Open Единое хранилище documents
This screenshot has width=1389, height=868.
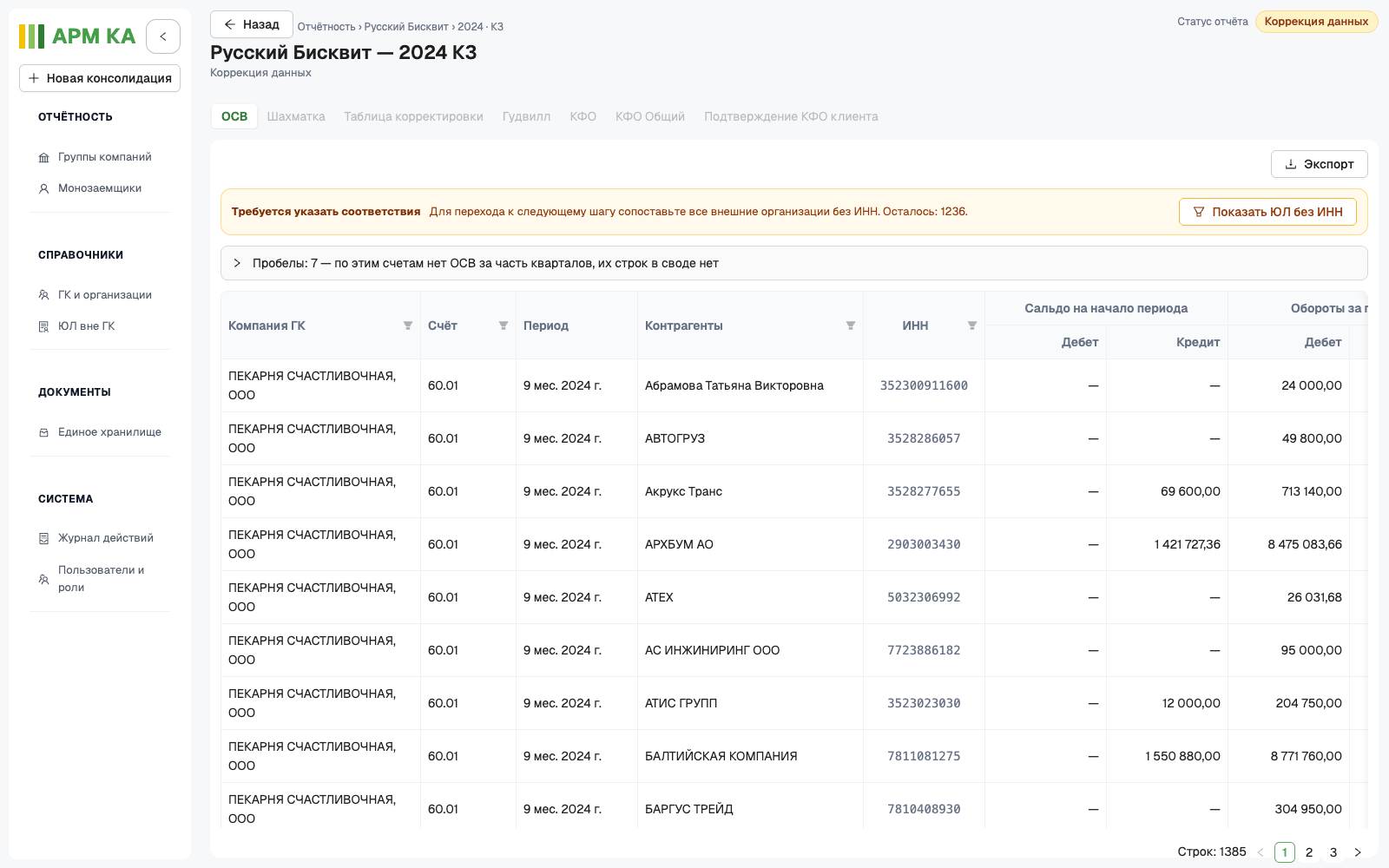click(x=109, y=432)
